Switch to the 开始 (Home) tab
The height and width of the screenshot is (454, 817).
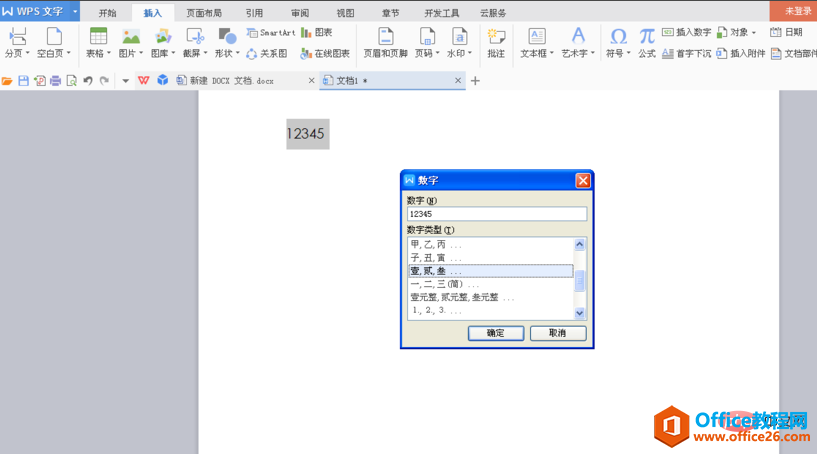(107, 13)
